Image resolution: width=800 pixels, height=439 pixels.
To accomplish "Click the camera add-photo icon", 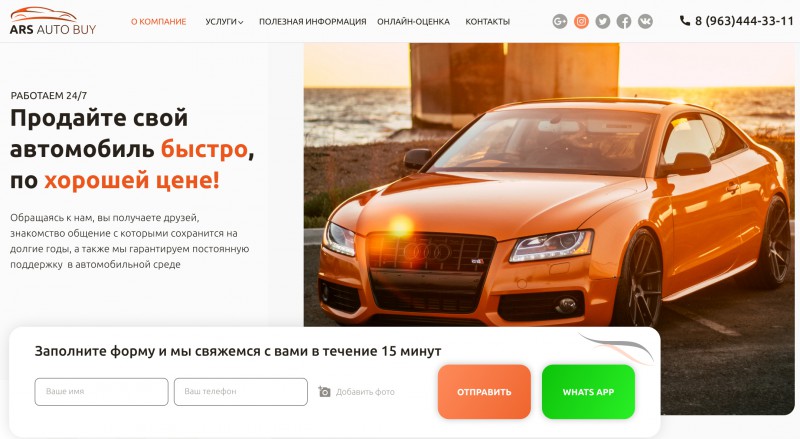I will (324, 392).
